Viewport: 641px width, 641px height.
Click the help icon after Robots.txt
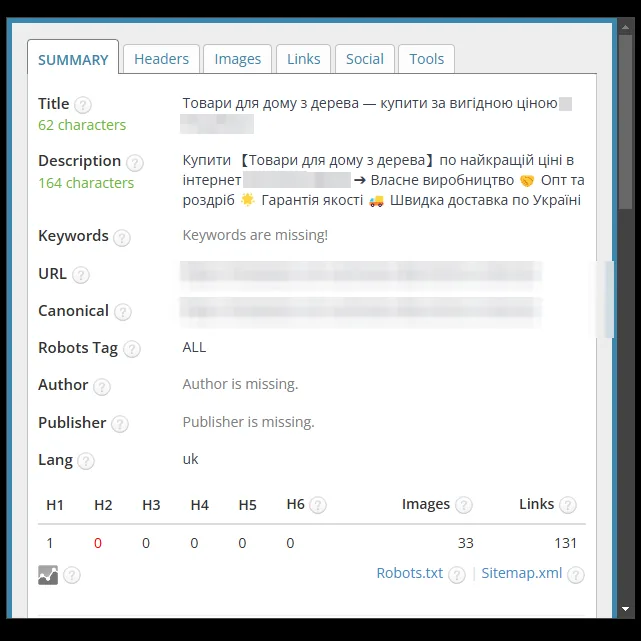[x=457, y=575]
